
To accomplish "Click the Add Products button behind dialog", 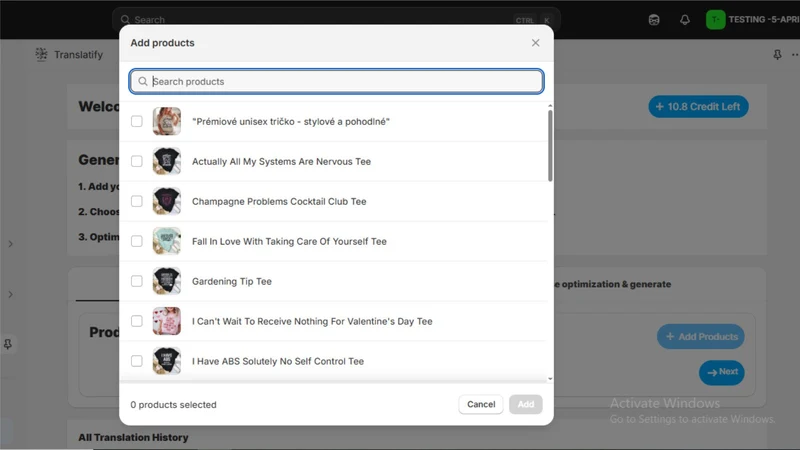I will pyautogui.click(x=701, y=337).
